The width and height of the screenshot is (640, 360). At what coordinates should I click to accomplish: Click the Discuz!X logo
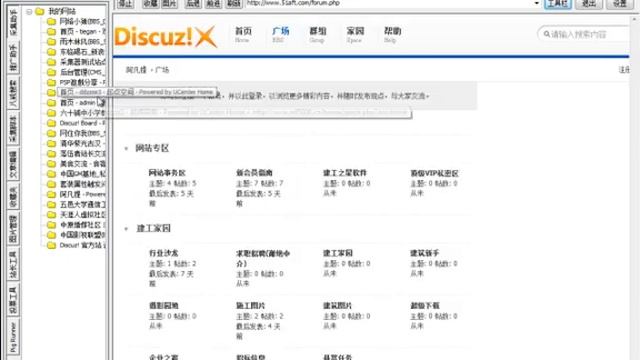[x=165, y=36]
